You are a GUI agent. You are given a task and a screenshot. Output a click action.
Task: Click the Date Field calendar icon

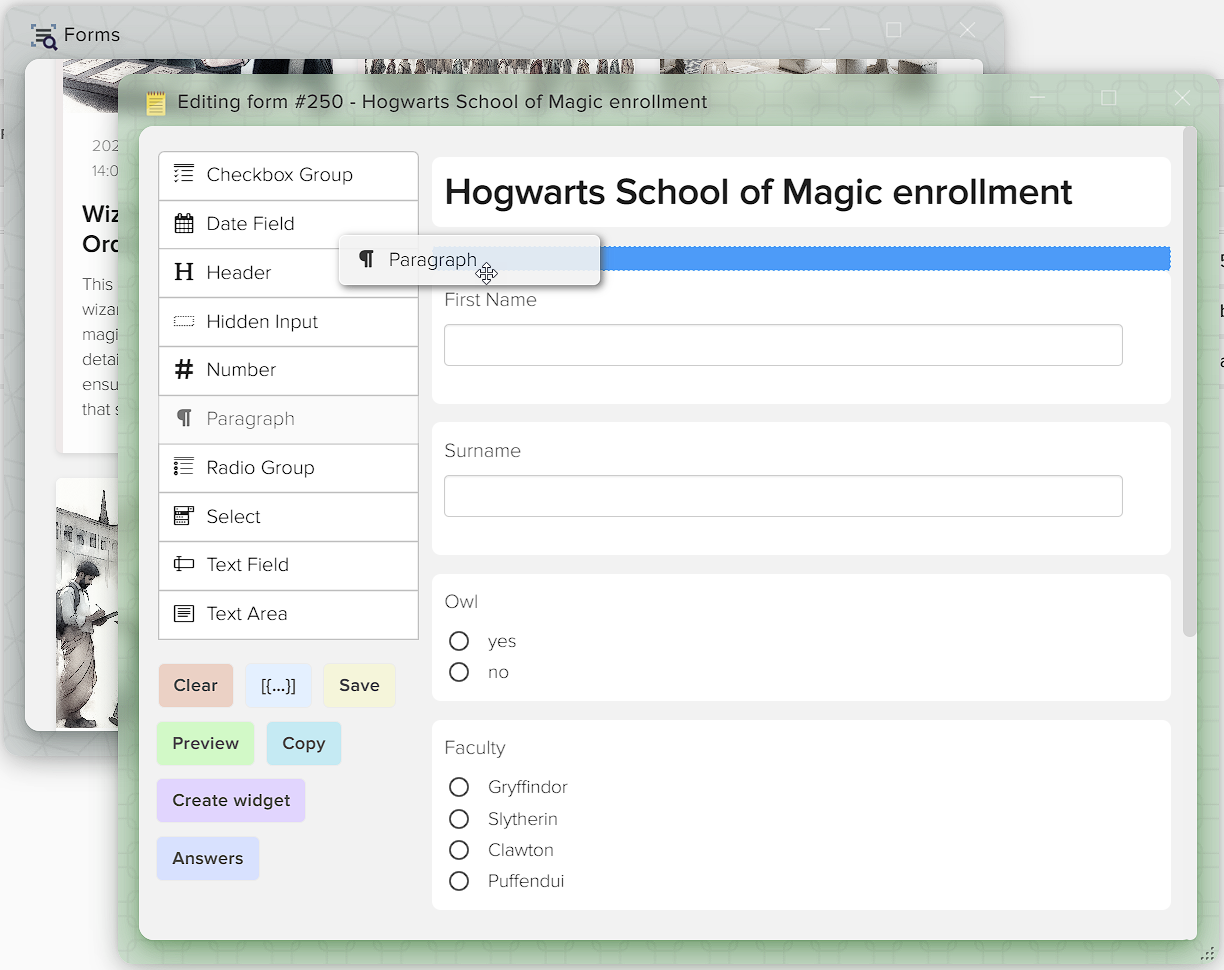pos(184,223)
